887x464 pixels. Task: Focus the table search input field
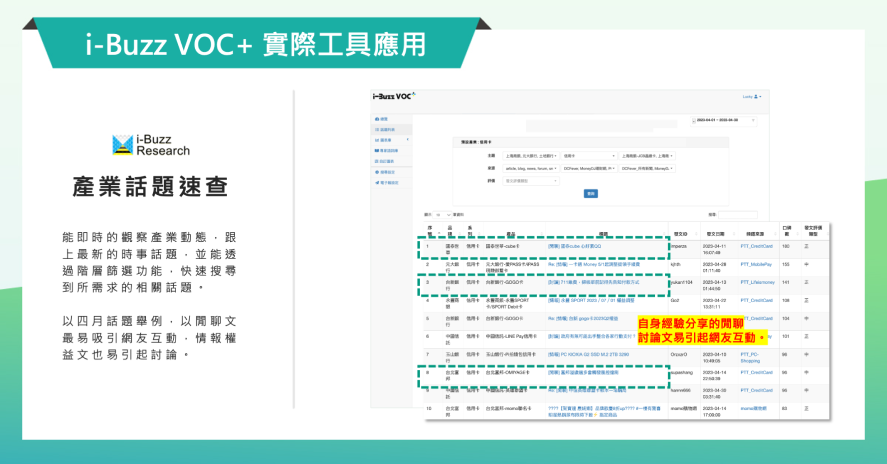pyautogui.click(x=738, y=215)
